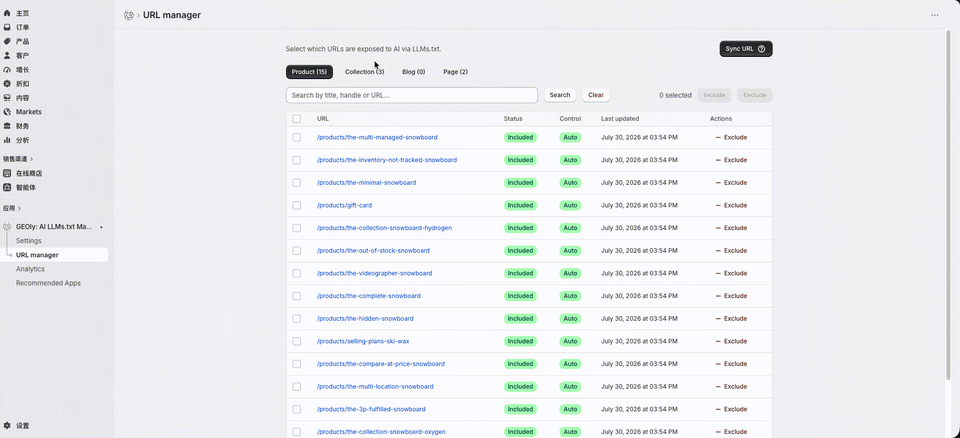Screen dimensions: 960x438
Task: Click the 设置 settings gear icon
Action: pos(7,425)
